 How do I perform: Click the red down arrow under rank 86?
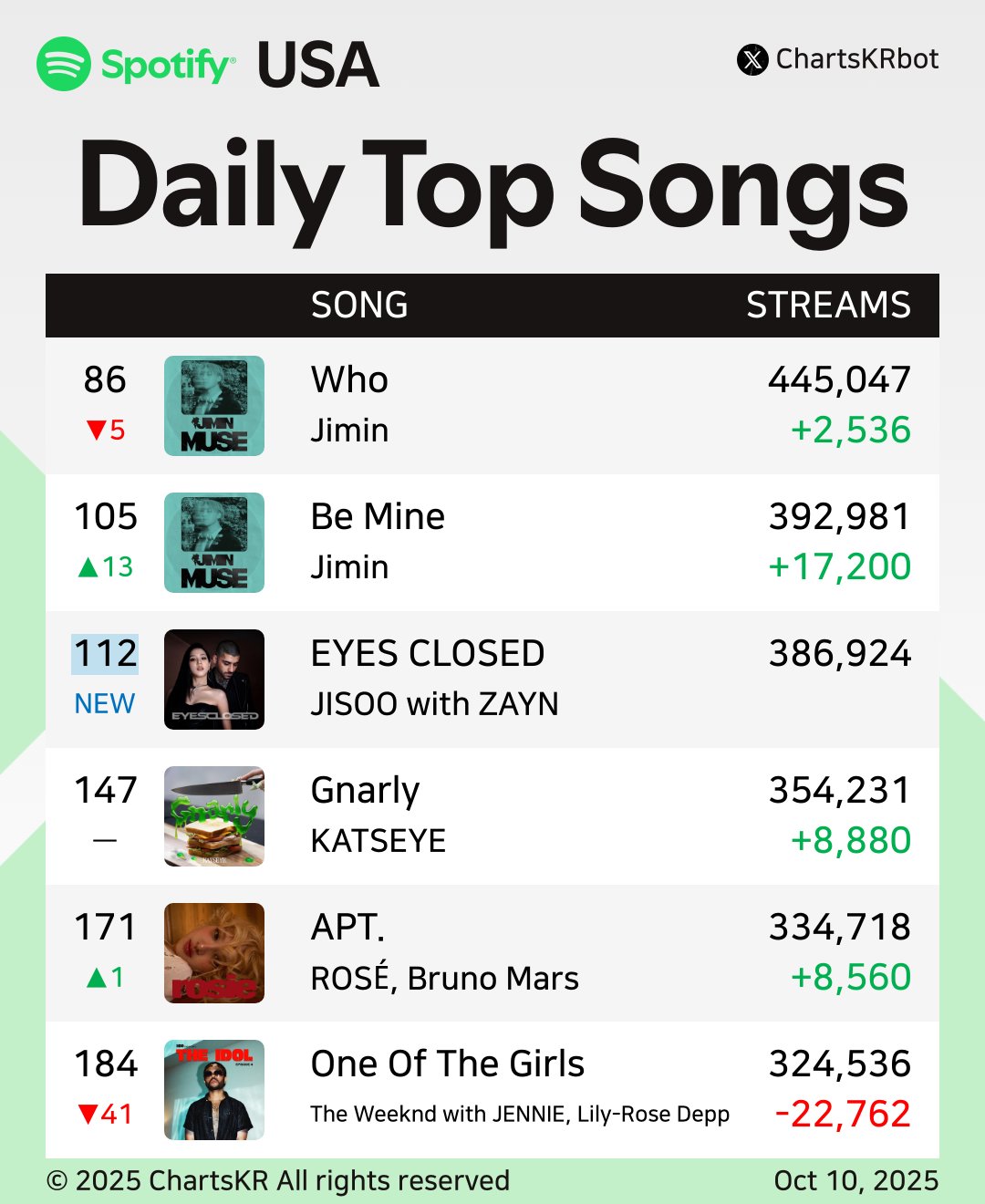coord(96,430)
